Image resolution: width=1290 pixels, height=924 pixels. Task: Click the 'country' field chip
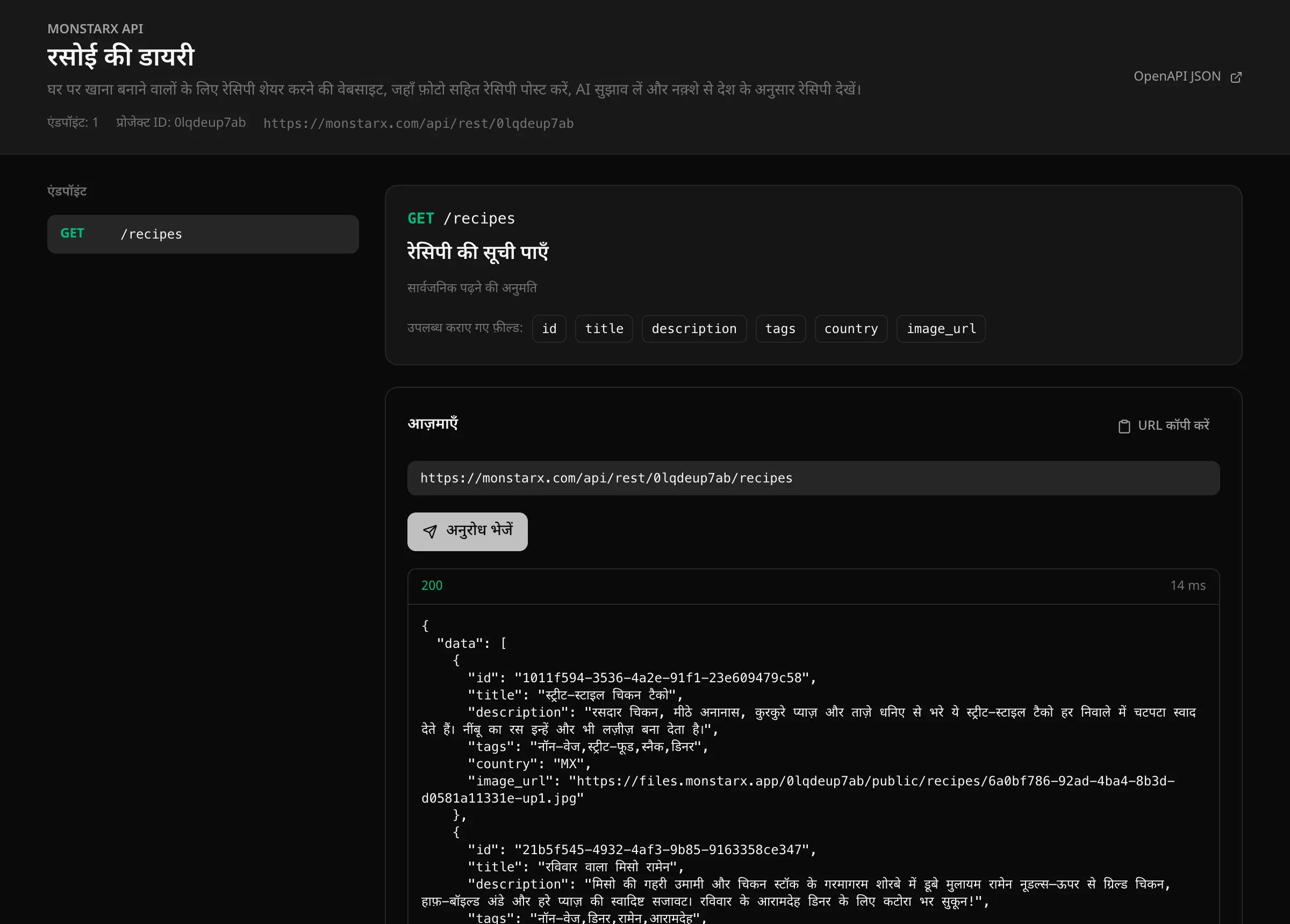point(850,329)
